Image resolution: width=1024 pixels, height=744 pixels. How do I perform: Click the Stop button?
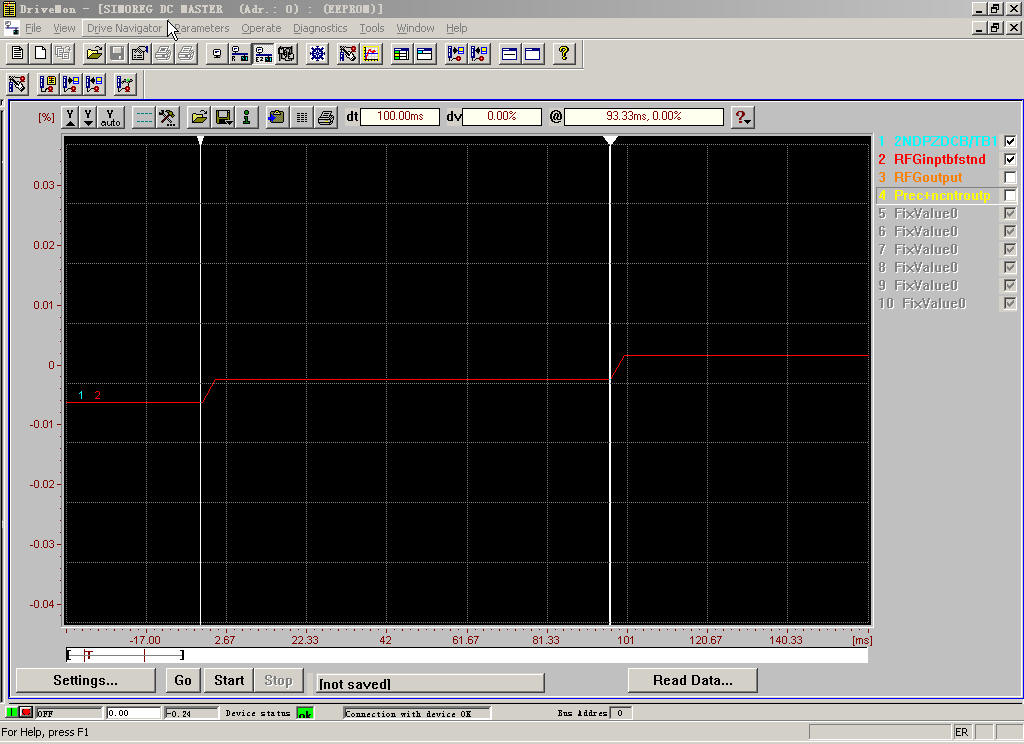[278, 680]
